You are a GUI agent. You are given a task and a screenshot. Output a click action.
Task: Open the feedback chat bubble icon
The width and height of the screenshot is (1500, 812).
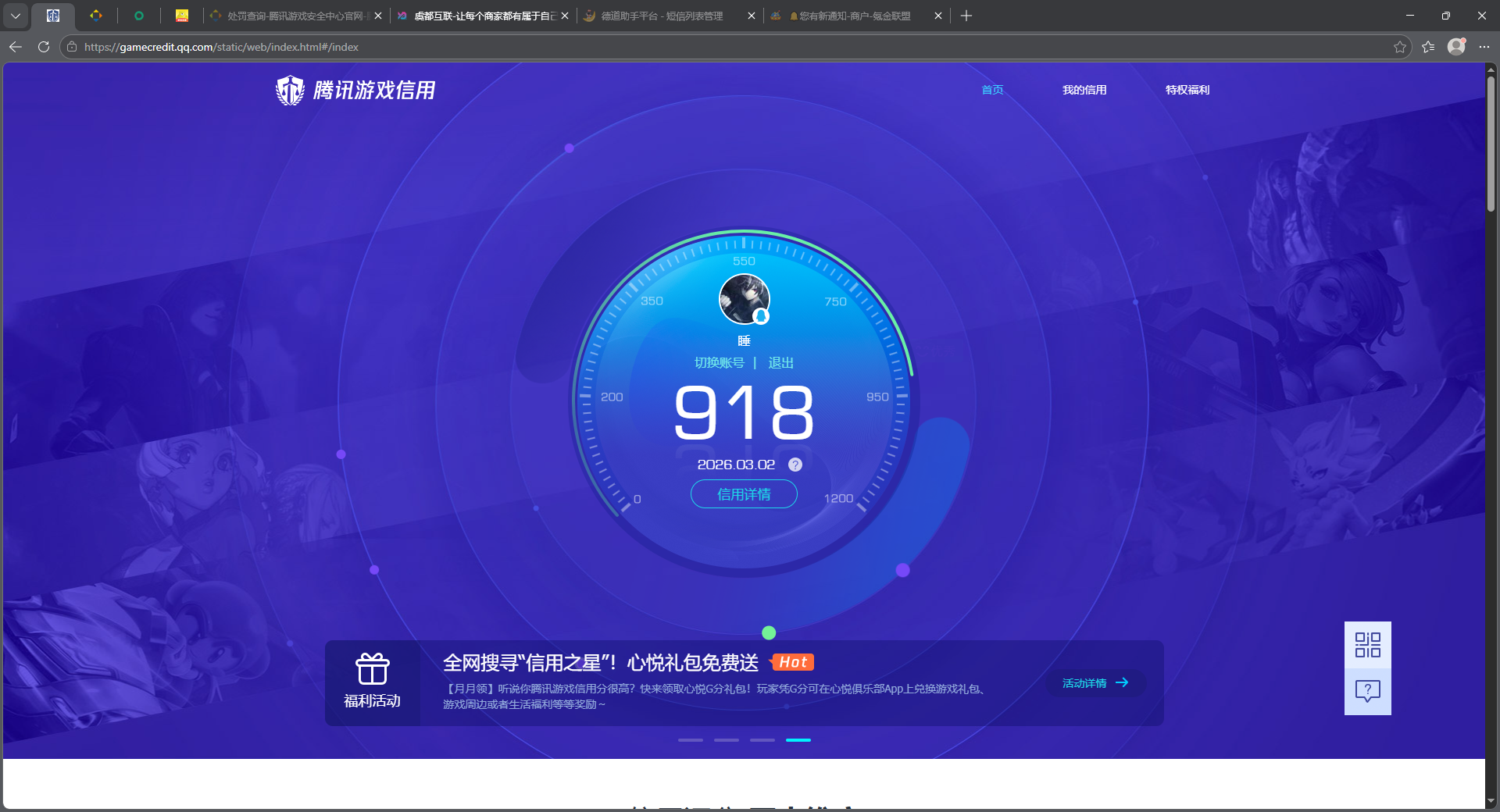pos(1367,691)
